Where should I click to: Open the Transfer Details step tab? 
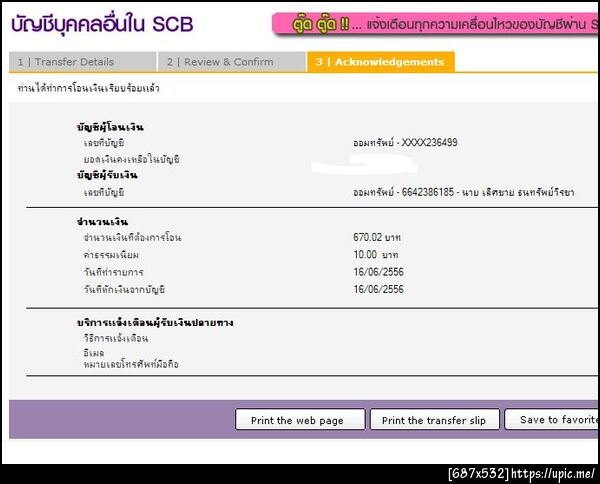pyautogui.click(x=82, y=62)
